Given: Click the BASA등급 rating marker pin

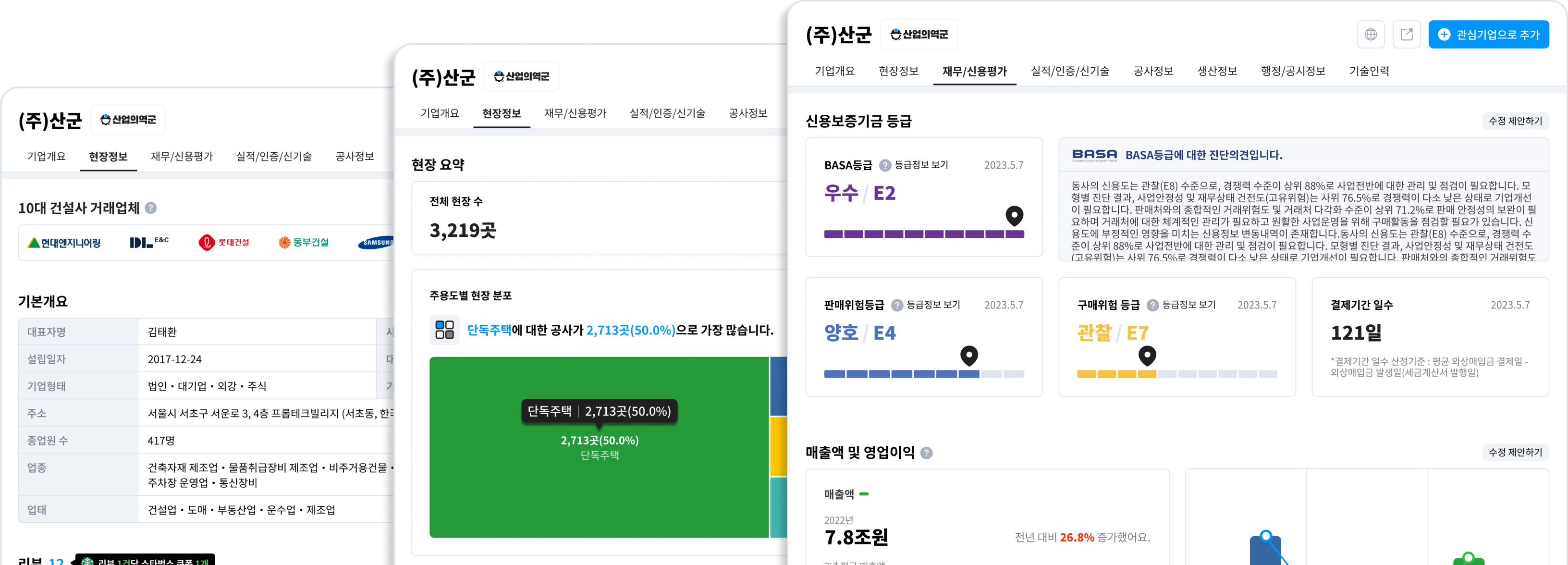Looking at the screenshot, I should coord(1014,215).
